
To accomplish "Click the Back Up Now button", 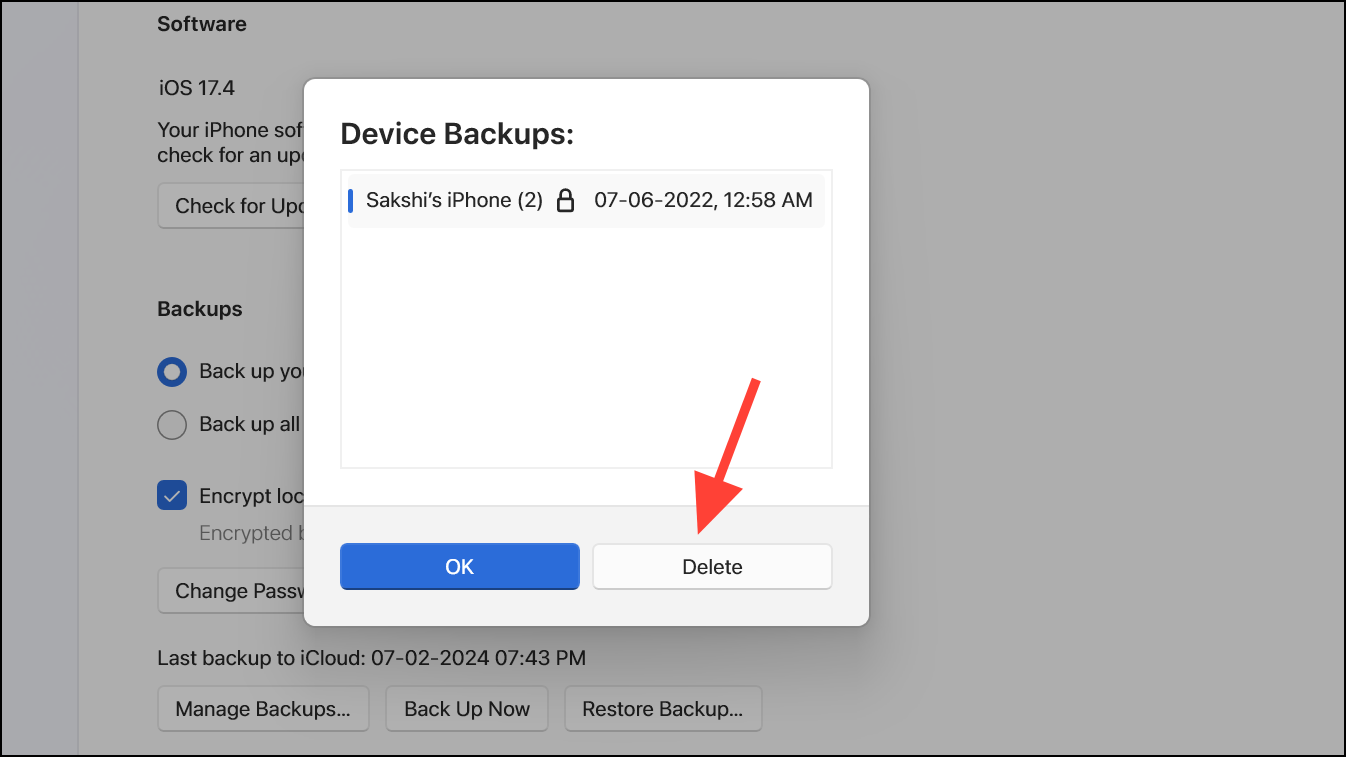I will point(467,709).
